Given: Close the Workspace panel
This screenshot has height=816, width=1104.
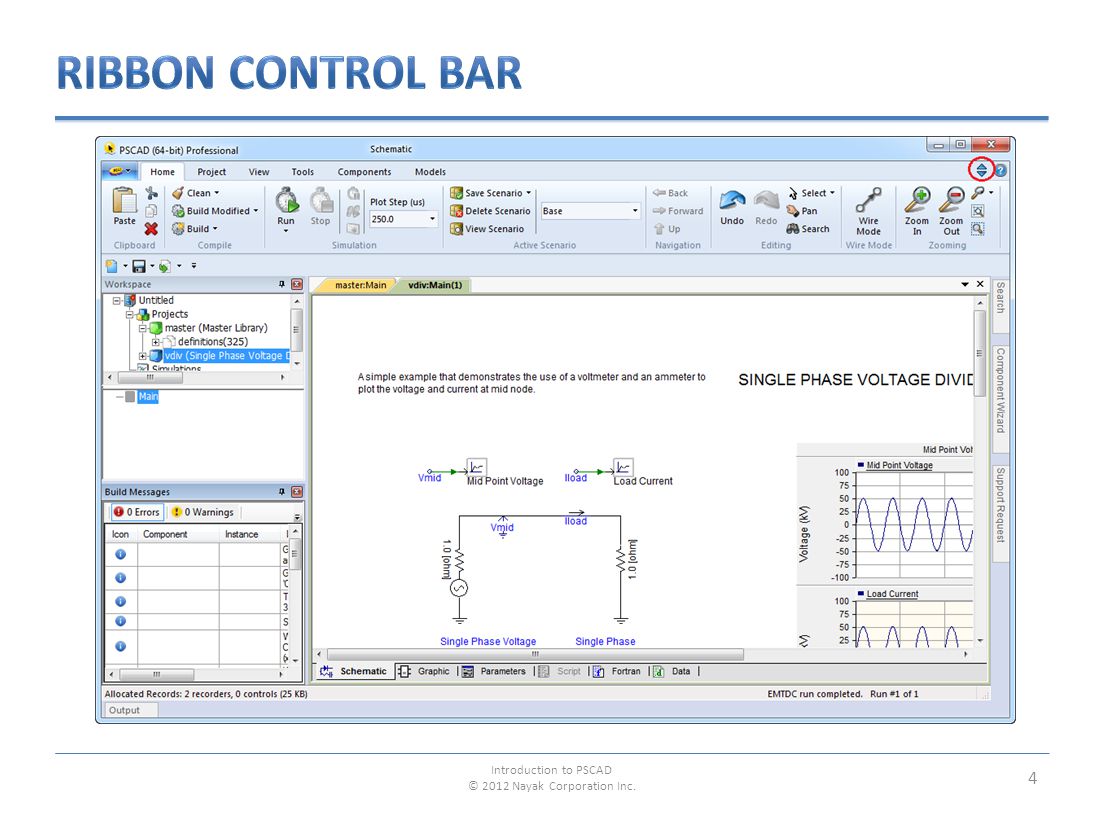Looking at the screenshot, I should pos(297,284).
